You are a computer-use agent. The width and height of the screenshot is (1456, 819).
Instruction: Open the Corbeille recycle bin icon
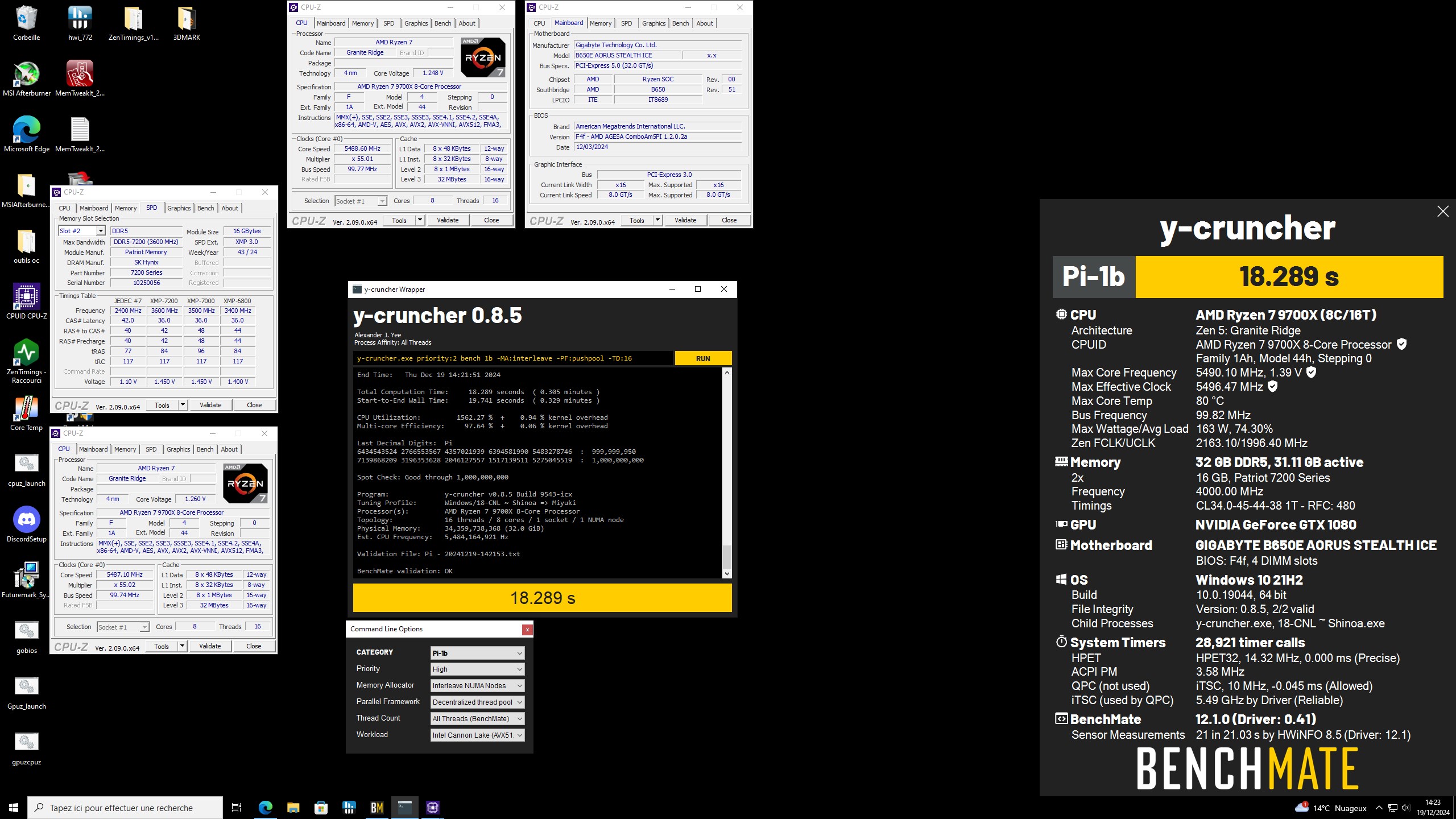(26, 23)
